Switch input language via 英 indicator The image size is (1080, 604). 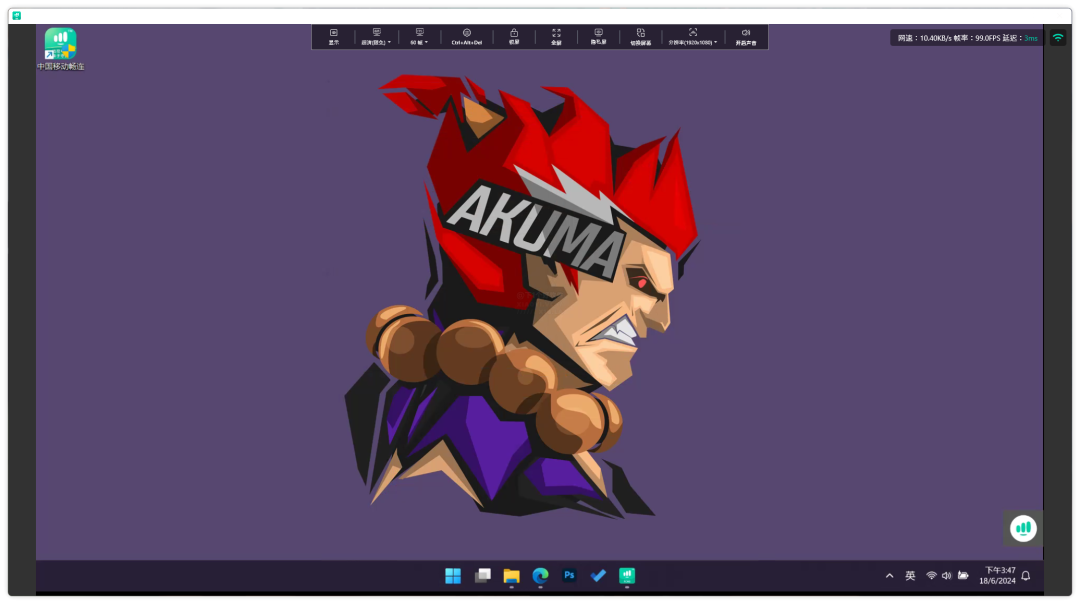point(910,576)
